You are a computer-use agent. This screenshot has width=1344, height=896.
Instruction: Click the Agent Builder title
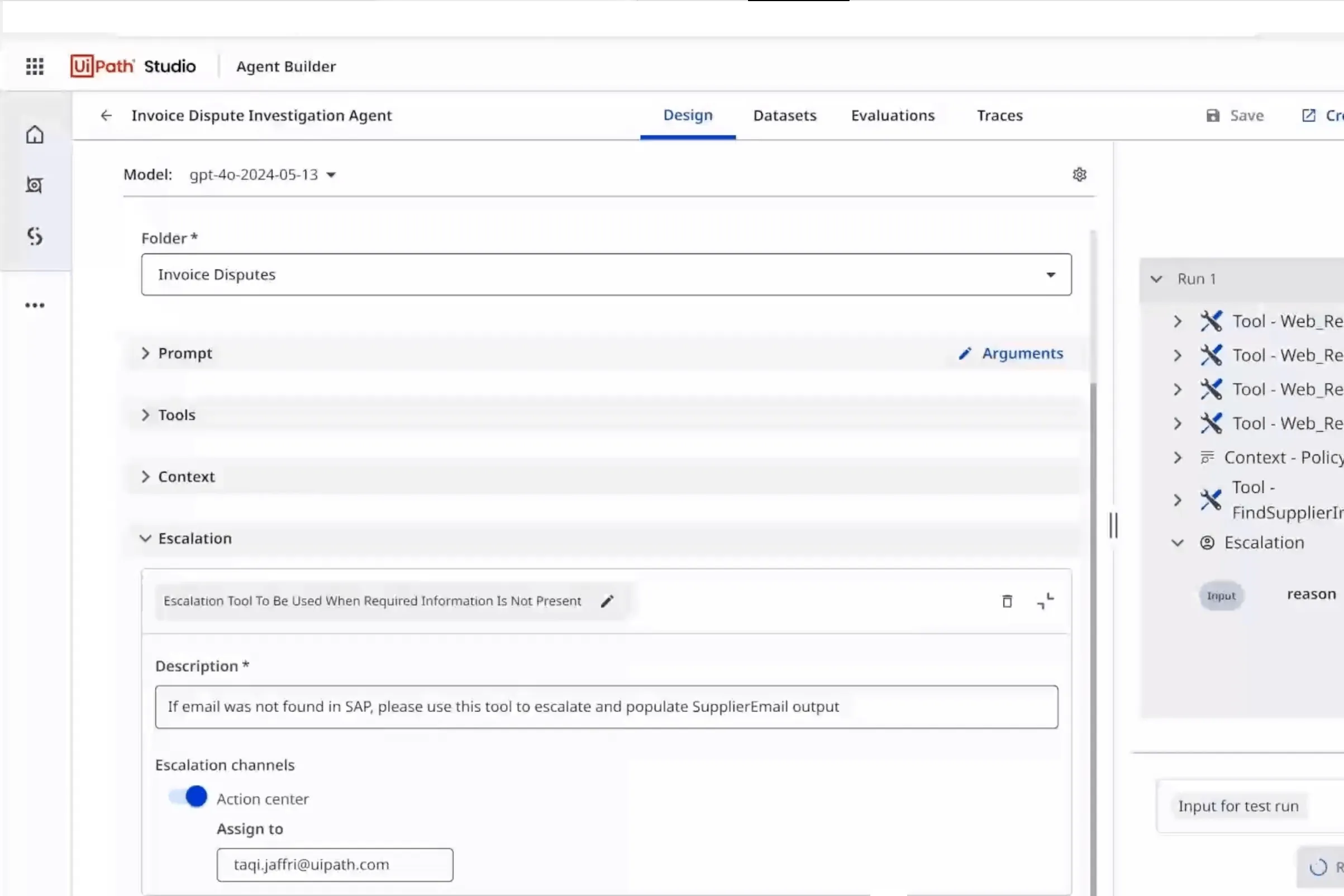(x=285, y=66)
